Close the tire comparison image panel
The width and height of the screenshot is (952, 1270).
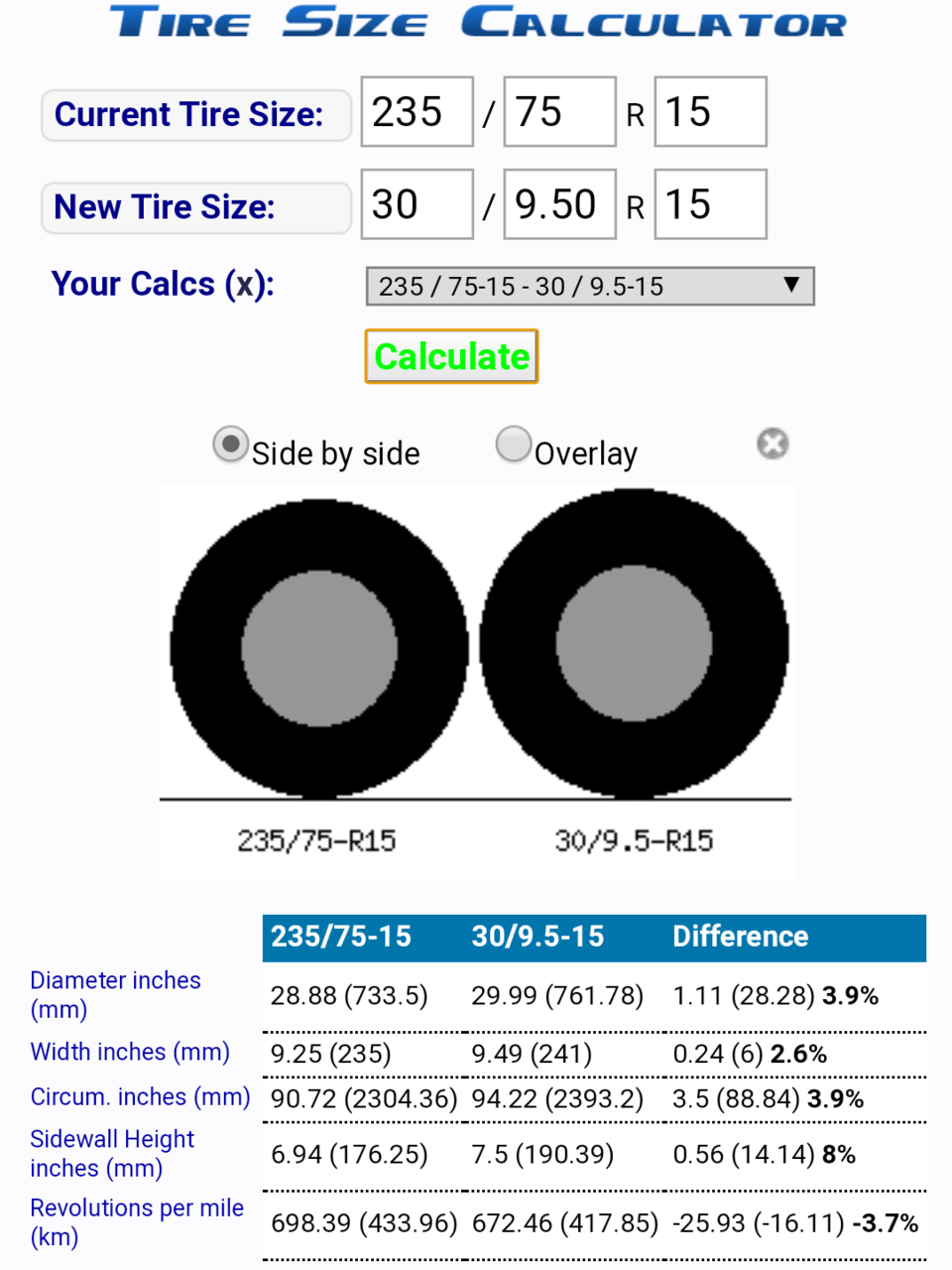(x=773, y=444)
